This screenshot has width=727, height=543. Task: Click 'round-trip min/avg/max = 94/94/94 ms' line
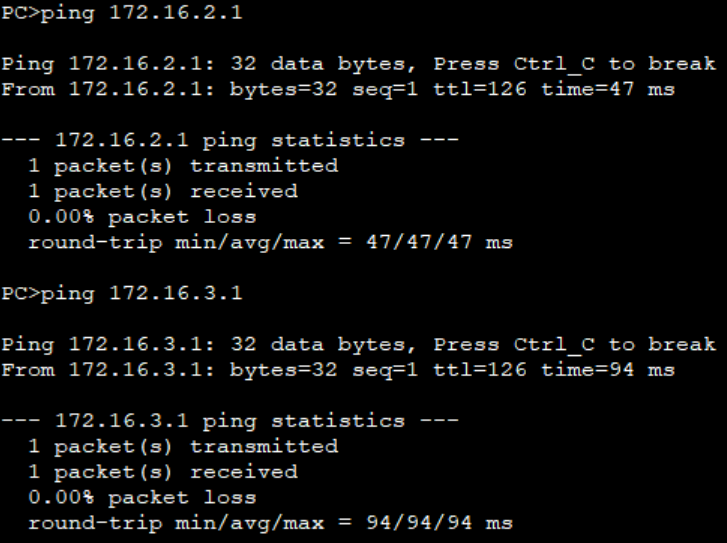pyautogui.click(x=270, y=524)
